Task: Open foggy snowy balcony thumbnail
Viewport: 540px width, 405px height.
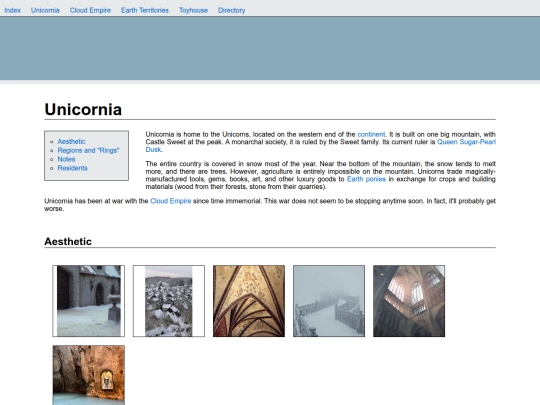Action: coord(329,301)
